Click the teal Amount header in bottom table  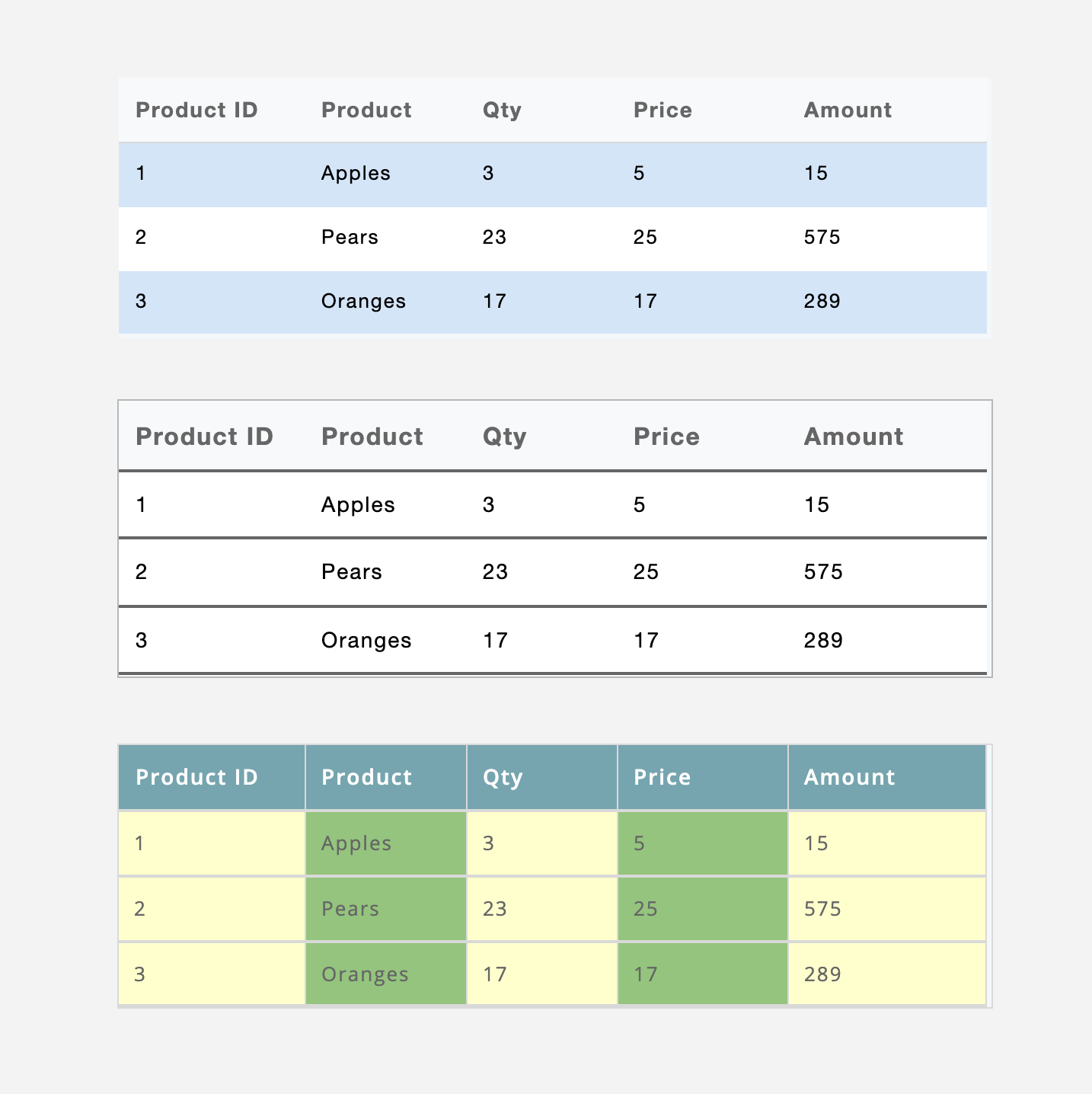click(887, 778)
